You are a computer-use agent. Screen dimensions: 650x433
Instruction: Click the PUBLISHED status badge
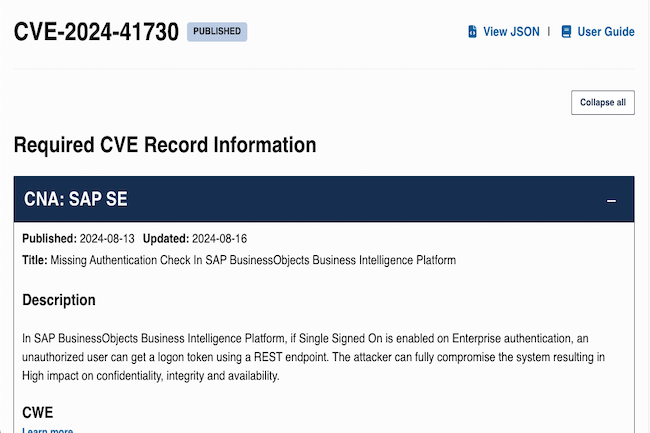point(217,31)
